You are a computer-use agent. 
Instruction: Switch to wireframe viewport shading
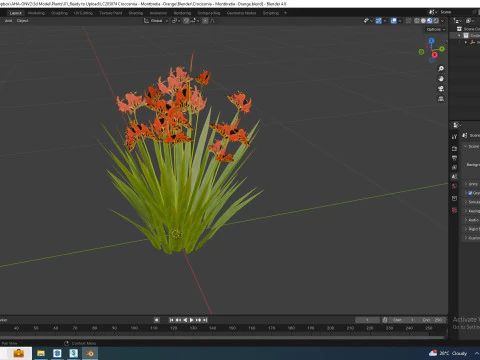(417, 21)
